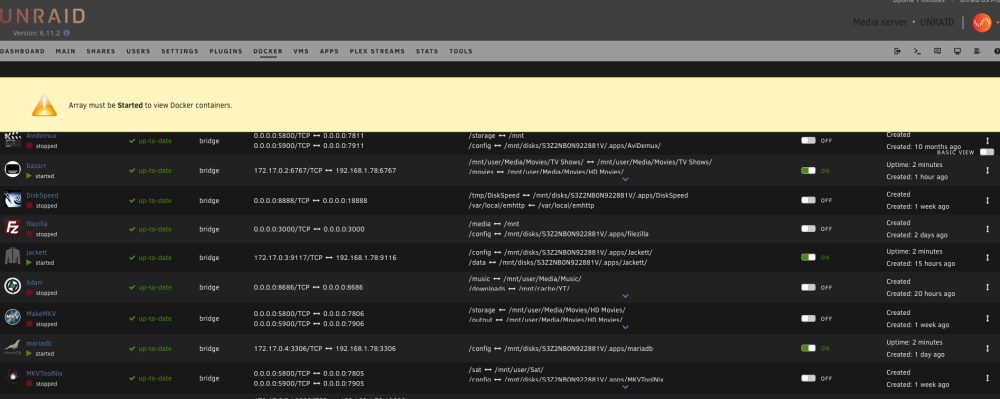Screen dimensions: 1000x399
Task: Click the MKVToolNix container icon
Action: click(x=13, y=377)
